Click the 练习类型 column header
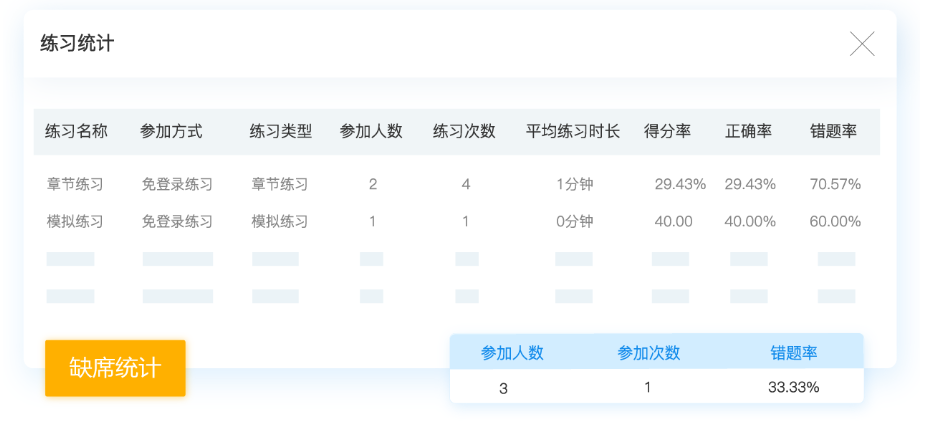 281,131
